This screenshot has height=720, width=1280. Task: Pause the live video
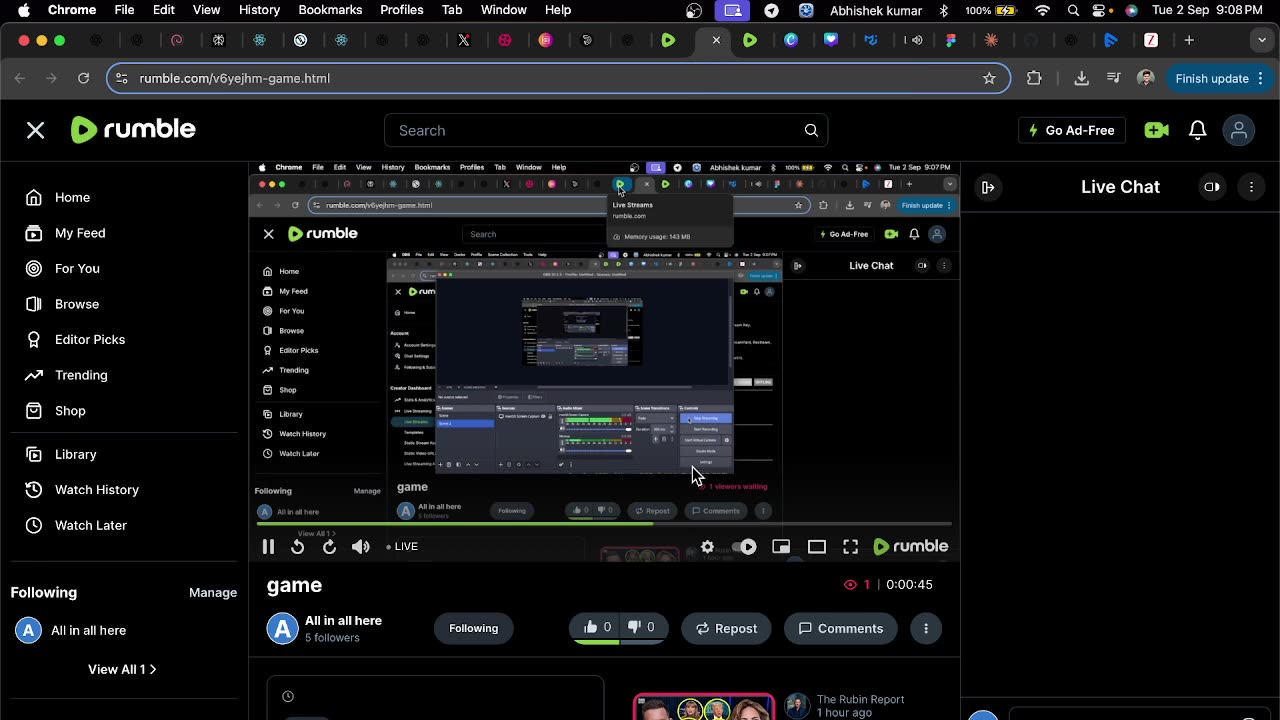click(268, 546)
